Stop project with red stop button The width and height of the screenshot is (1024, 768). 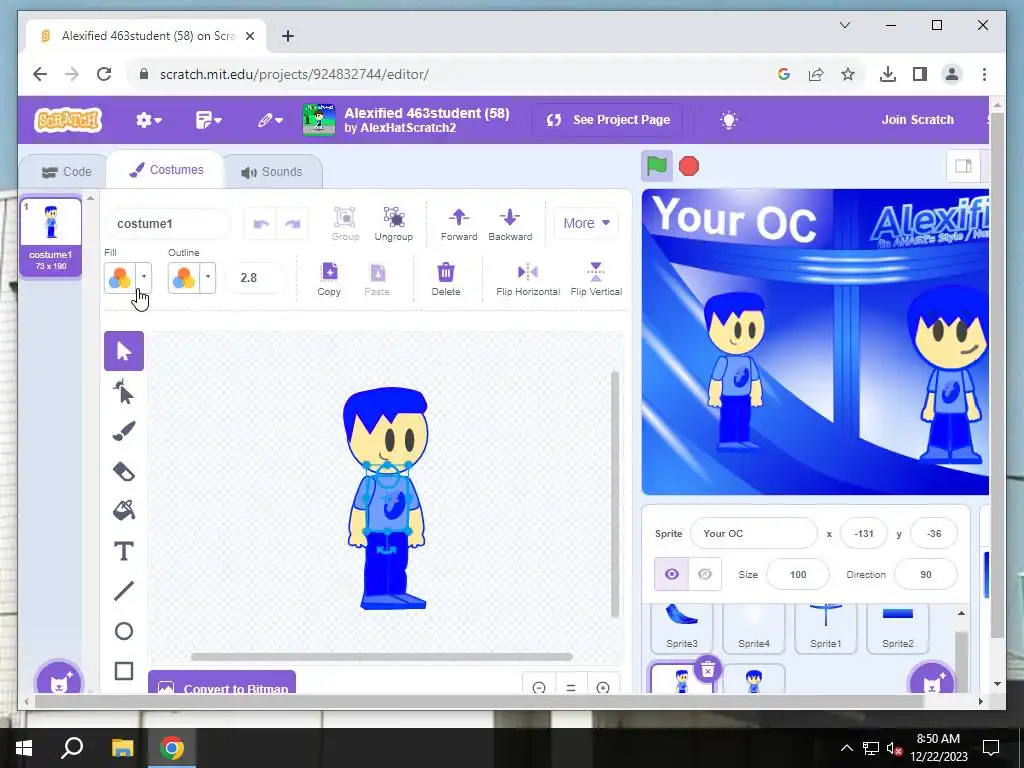[x=689, y=167]
